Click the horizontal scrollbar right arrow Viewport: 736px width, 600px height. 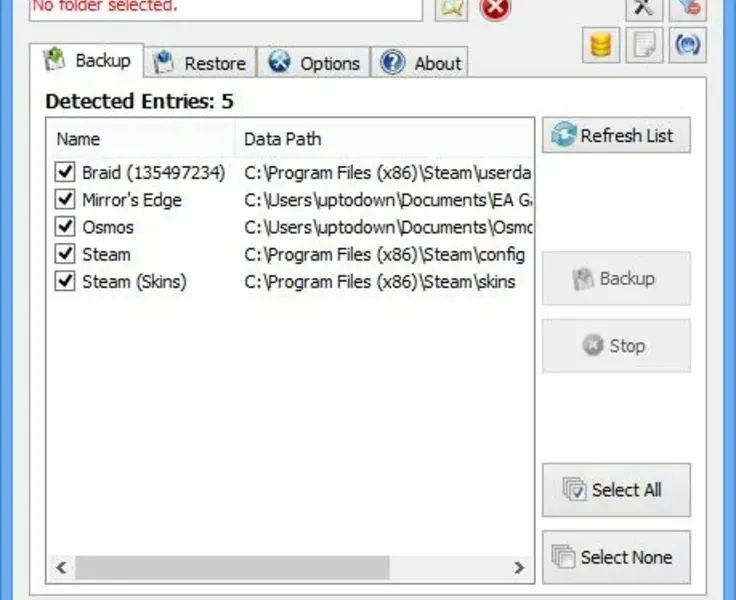tap(519, 568)
